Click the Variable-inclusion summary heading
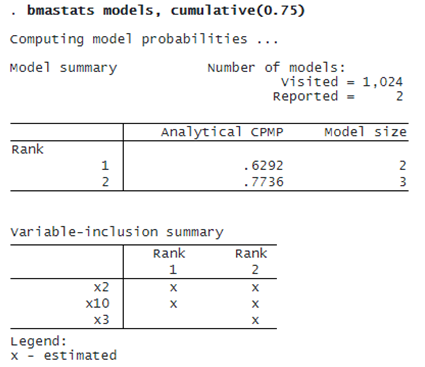Screen dimensions: 425x367 coord(117,232)
